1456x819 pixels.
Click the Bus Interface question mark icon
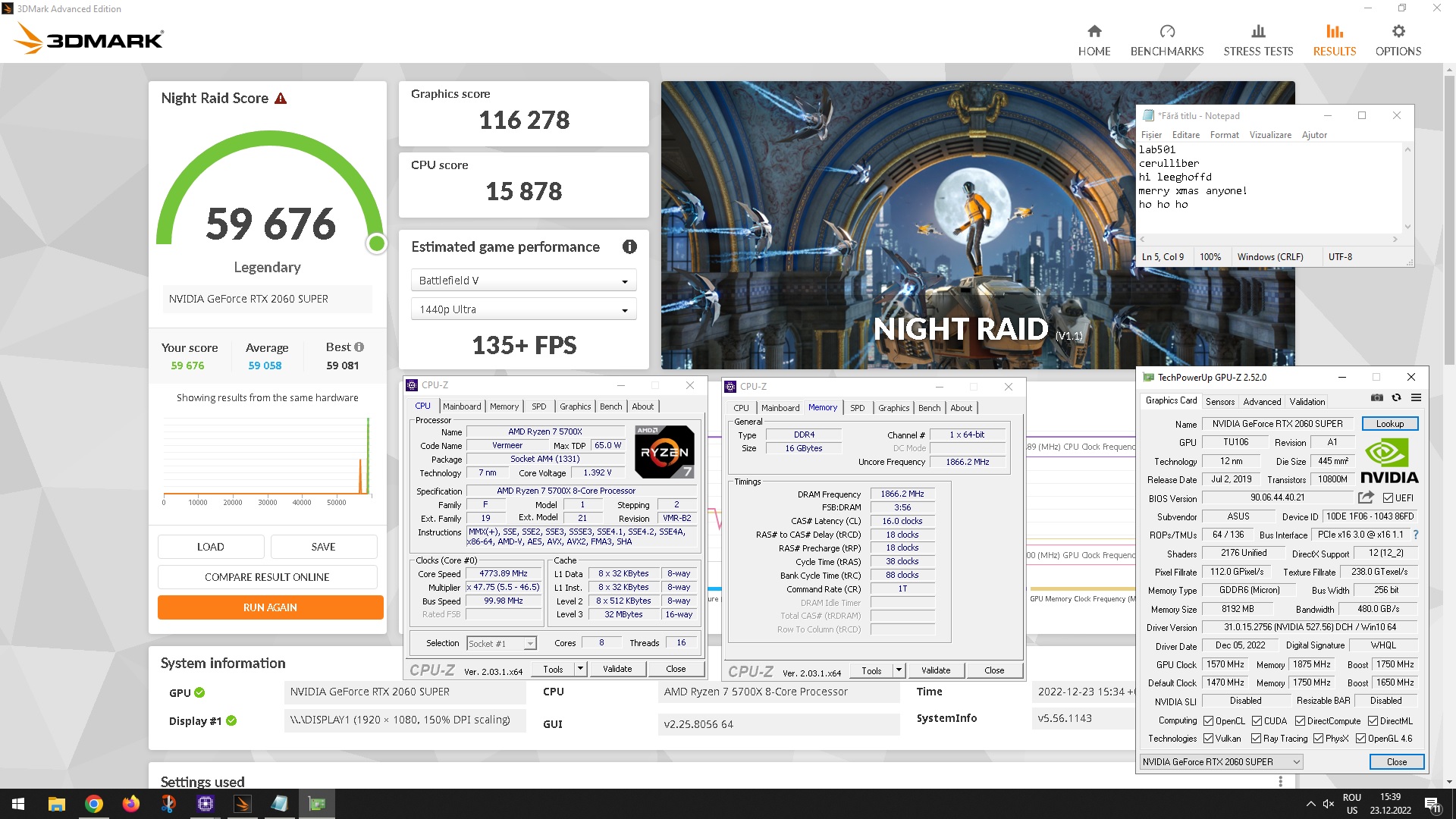point(1415,535)
